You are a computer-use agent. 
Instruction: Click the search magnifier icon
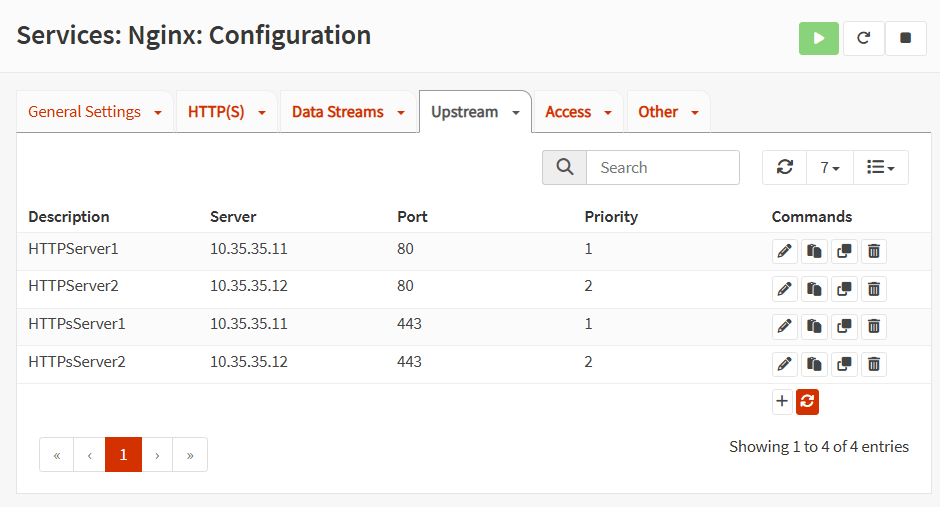pos(565,167)
